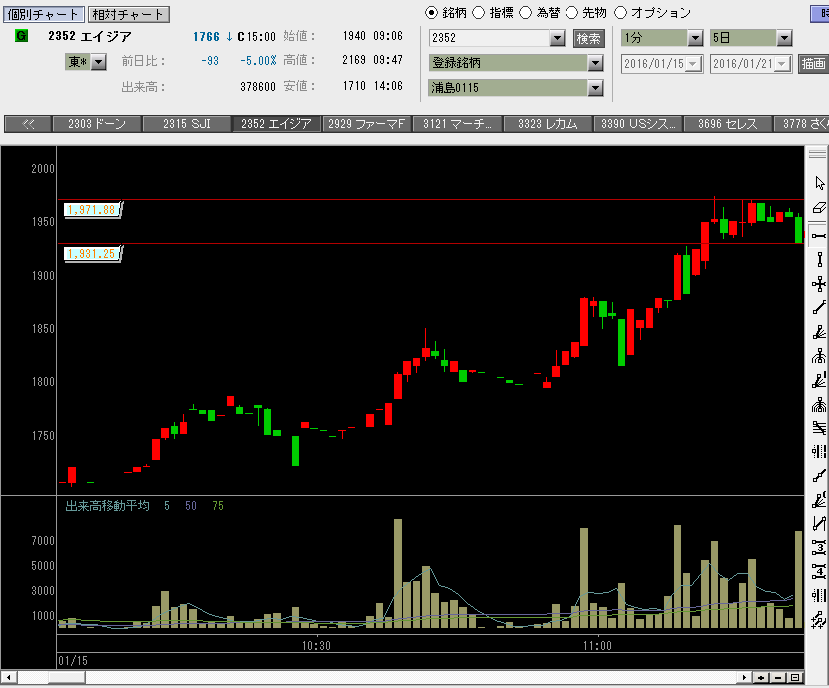Select the speed resistance lines tool

click(819, 332)
